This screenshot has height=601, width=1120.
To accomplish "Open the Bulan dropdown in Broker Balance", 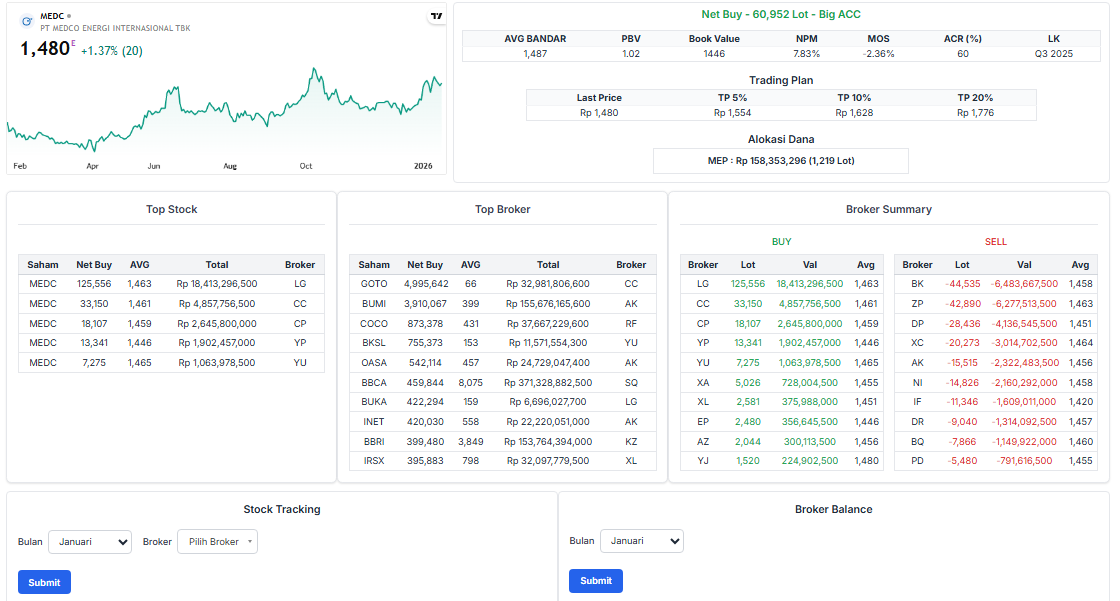I will click(x=641, y=541).
